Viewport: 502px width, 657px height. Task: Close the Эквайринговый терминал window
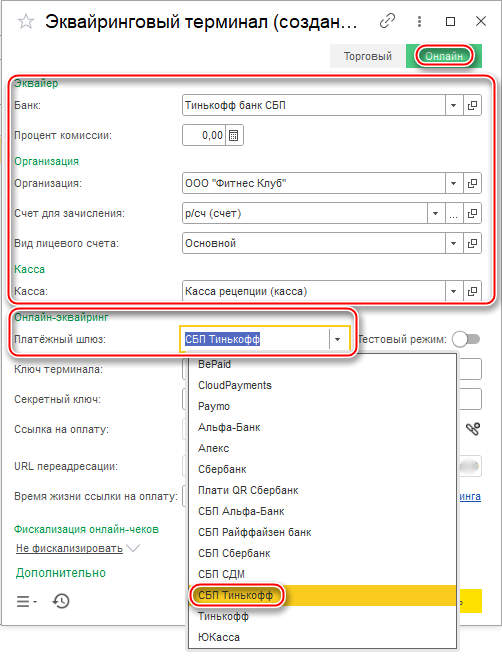tap(481, 21)
